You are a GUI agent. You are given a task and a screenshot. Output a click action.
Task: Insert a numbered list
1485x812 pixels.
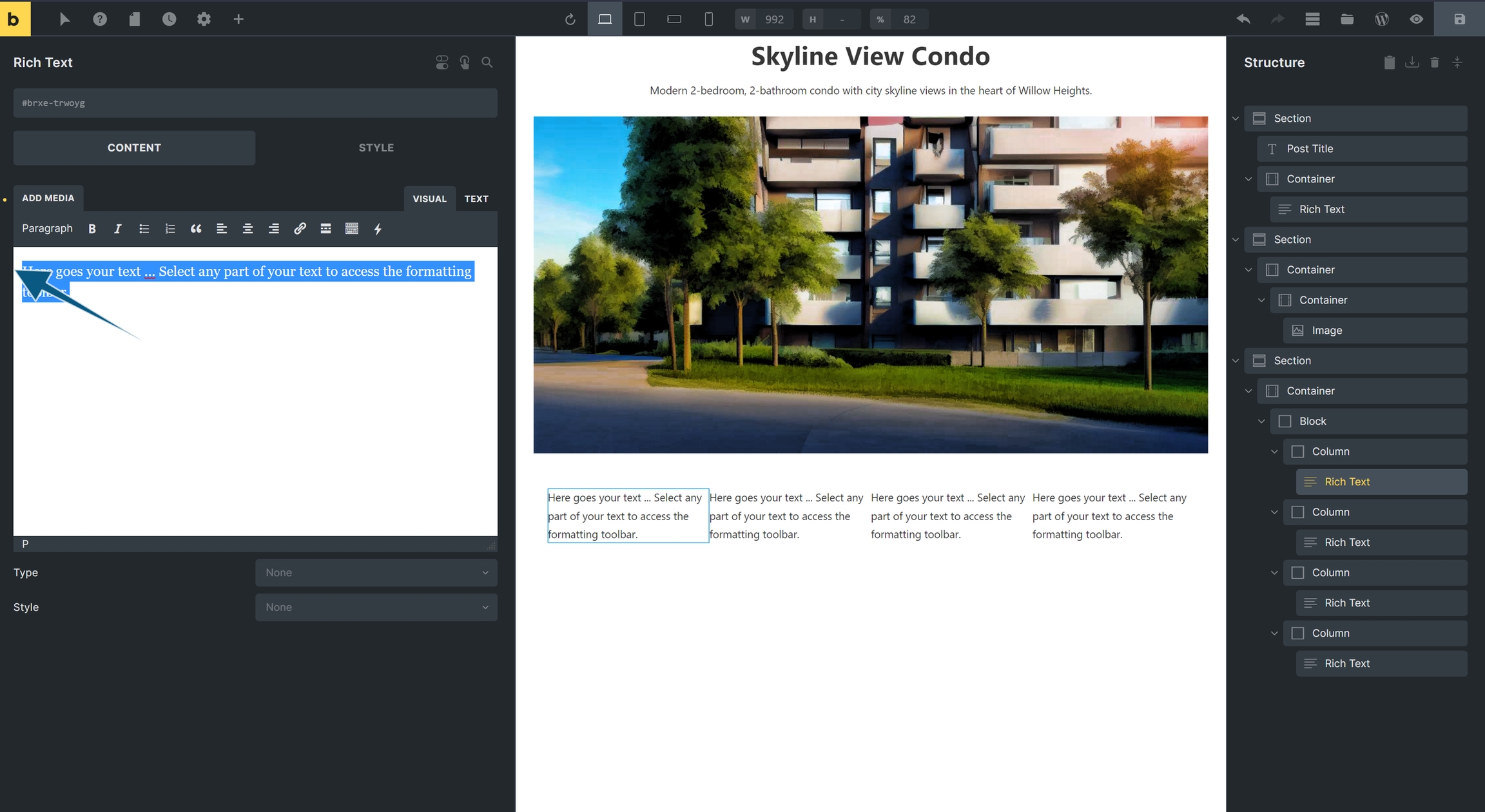coord(170,229)
